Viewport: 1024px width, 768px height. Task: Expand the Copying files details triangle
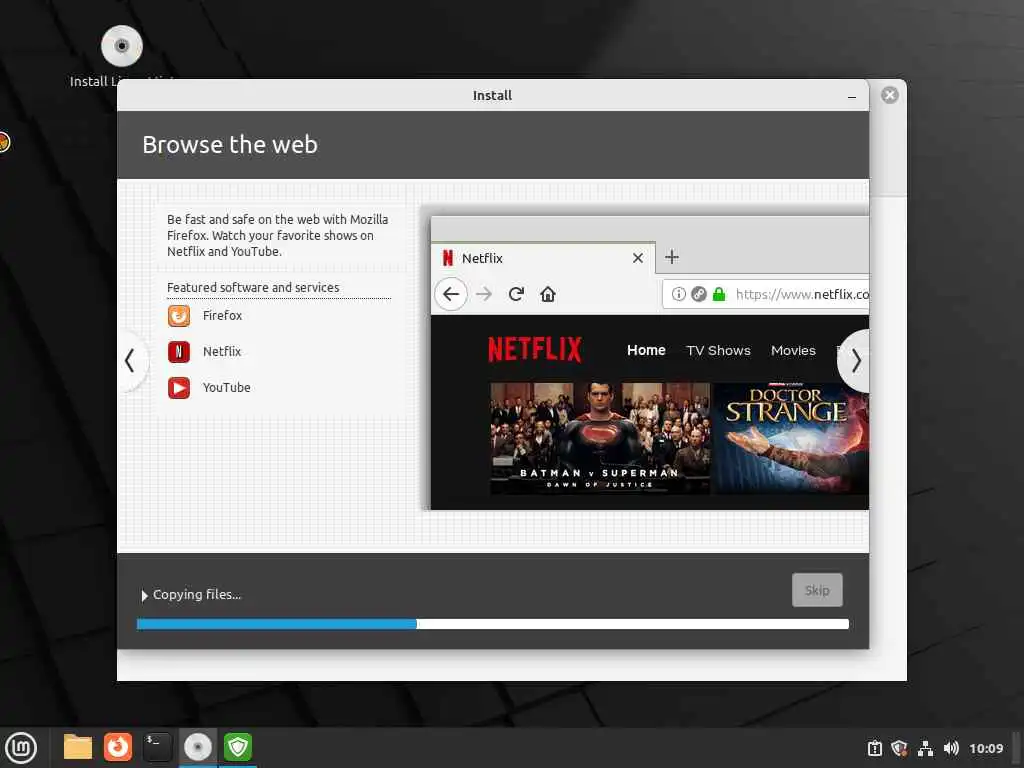(144, 596)
